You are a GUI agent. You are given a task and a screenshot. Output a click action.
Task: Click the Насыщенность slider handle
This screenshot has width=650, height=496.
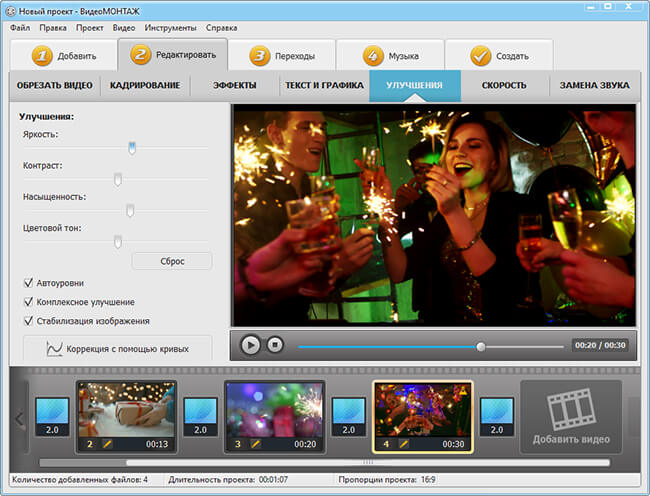[130, 210]
